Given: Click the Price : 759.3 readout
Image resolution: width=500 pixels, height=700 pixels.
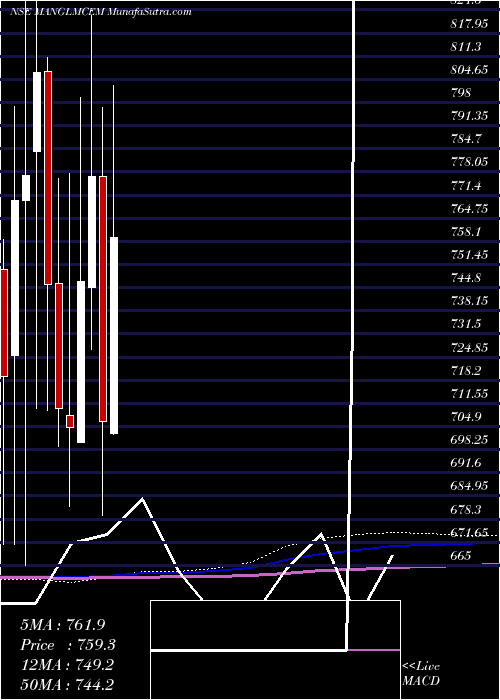Looking at the screenshot, I should click(67, 645).
